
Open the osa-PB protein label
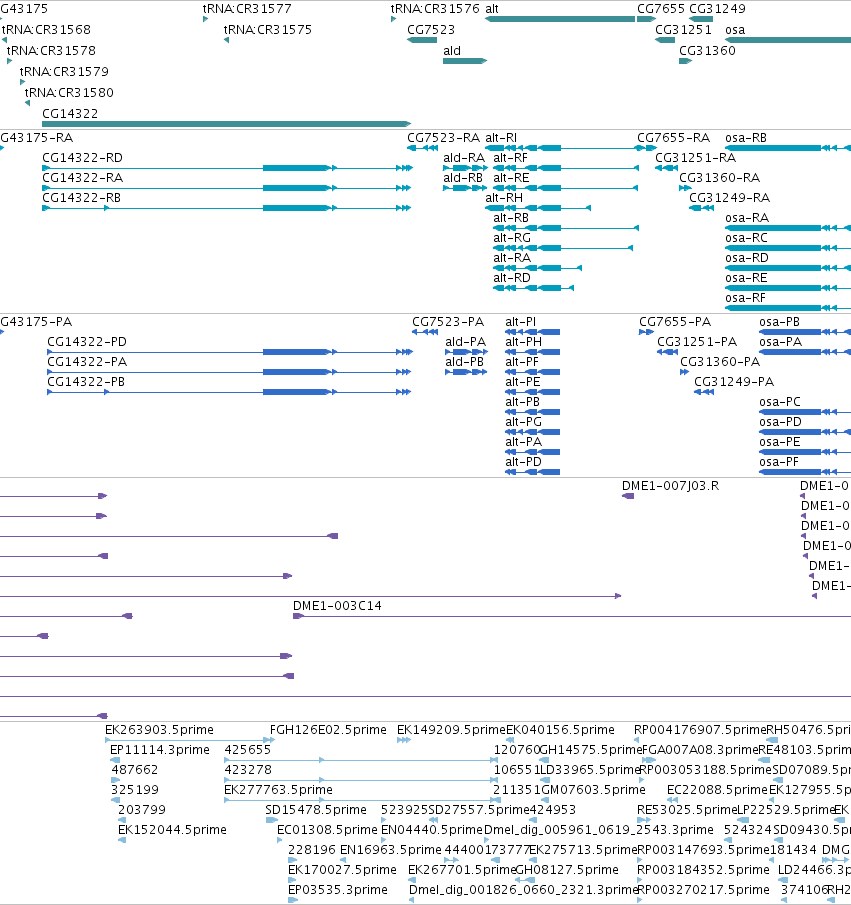coord(779,321)
